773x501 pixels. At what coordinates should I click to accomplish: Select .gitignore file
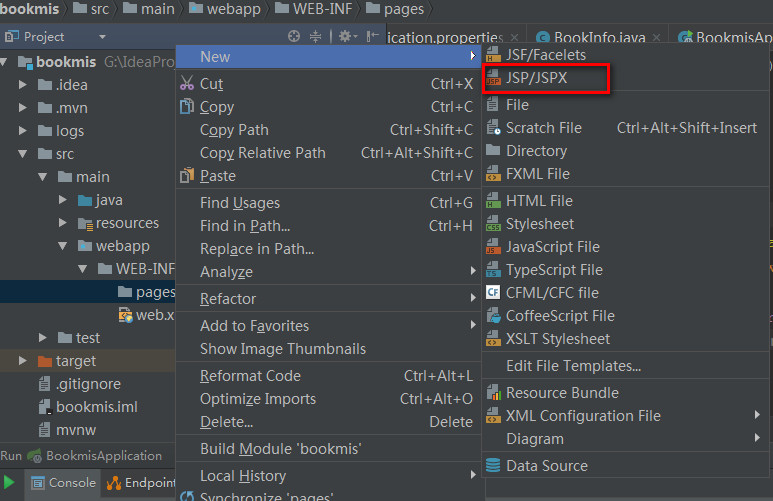coord(88,384)
